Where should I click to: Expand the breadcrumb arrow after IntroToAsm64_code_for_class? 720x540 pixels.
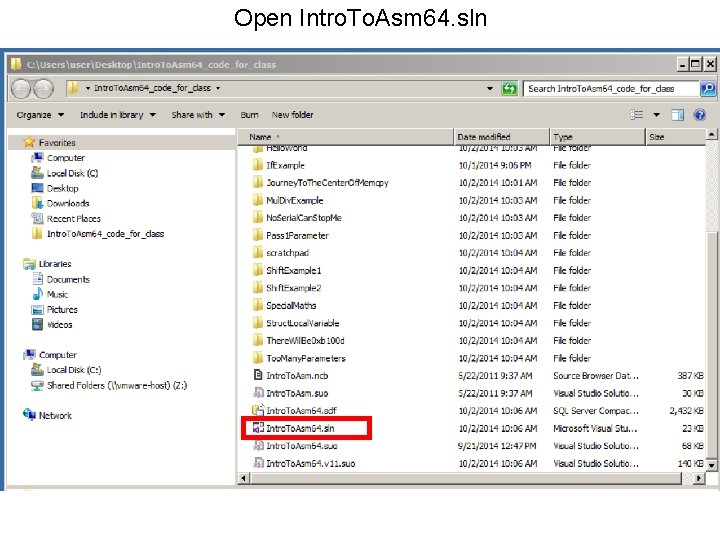point(218,88)
